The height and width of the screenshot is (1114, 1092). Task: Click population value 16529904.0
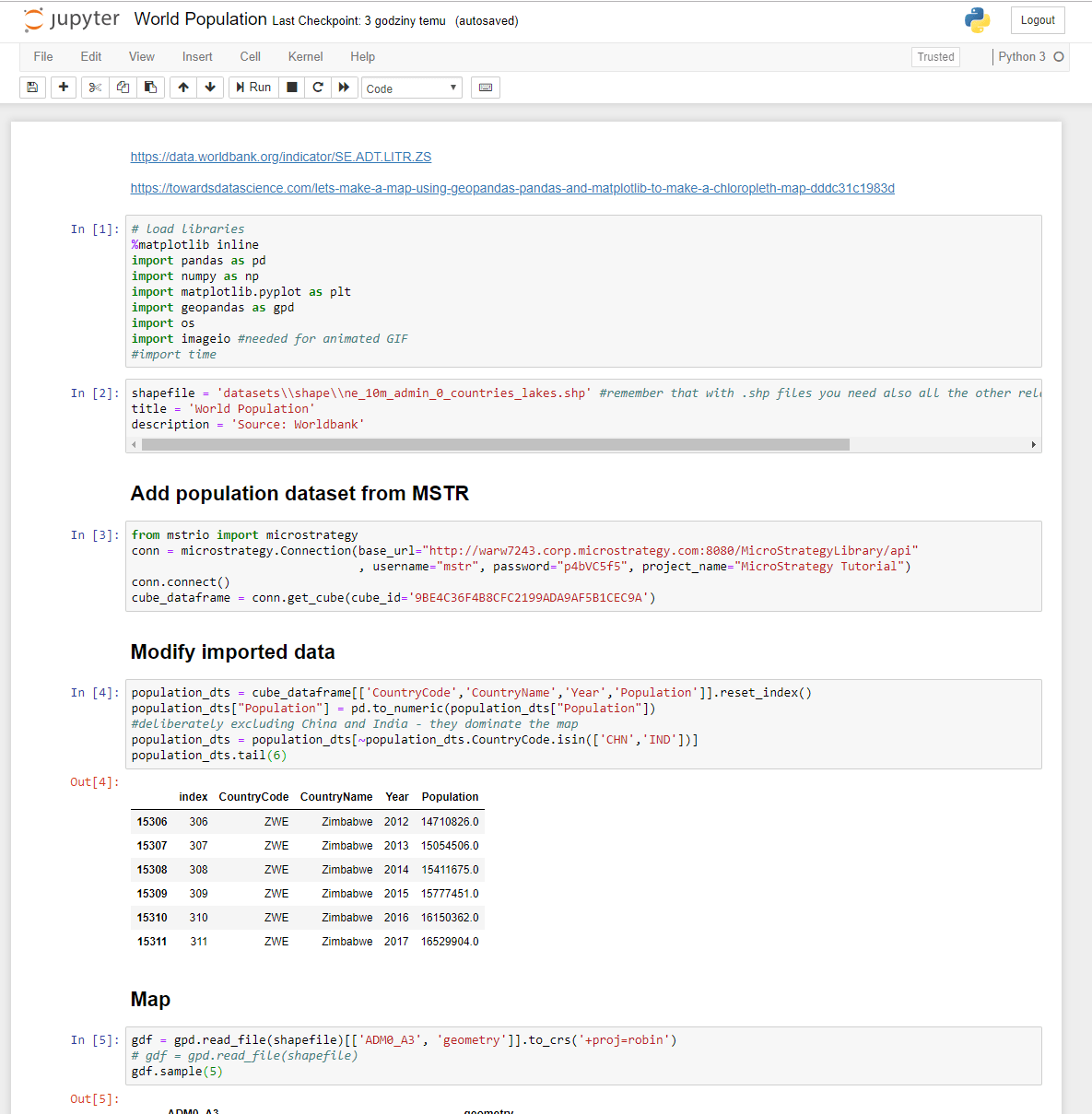click(x=450, y=942)
